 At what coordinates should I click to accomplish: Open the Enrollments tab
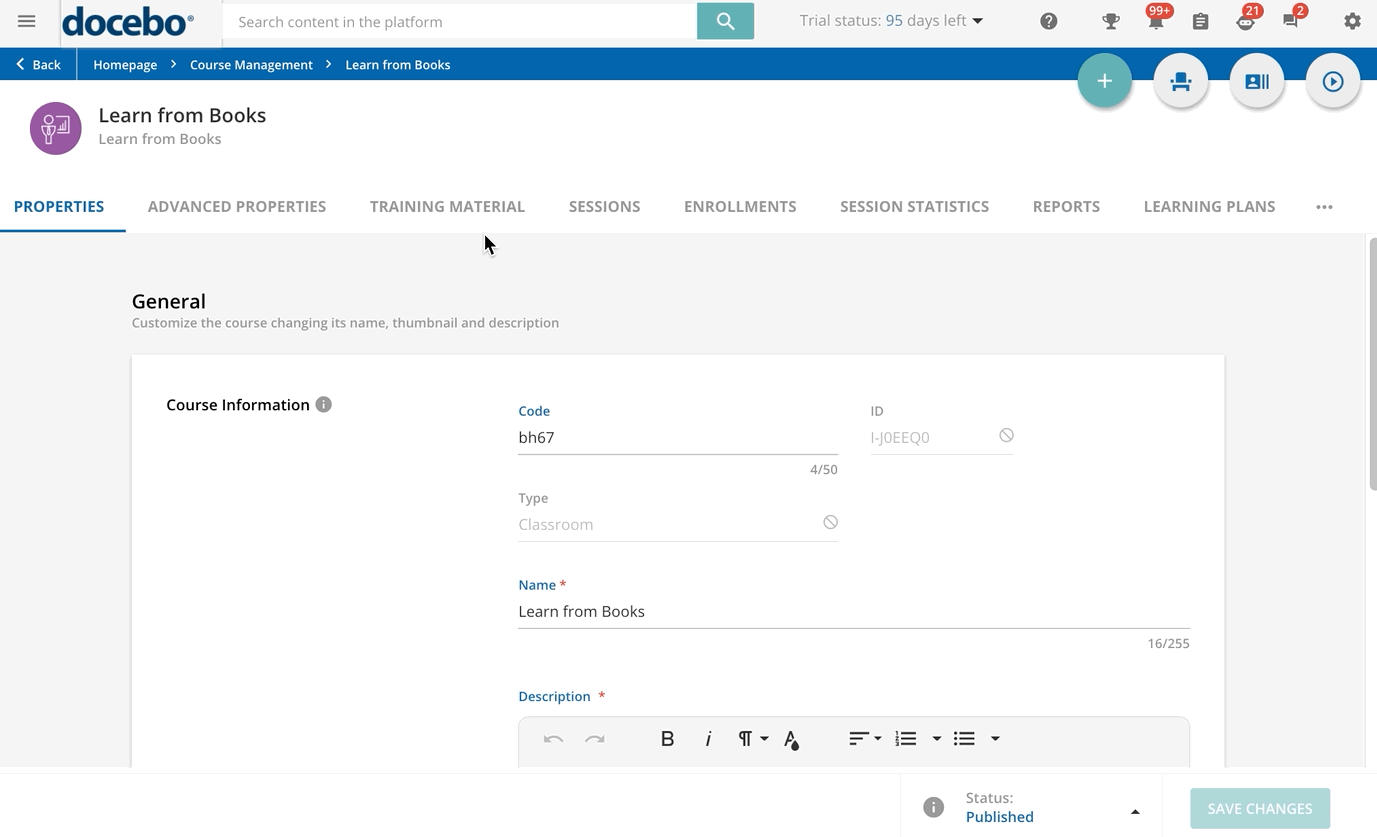739,207
